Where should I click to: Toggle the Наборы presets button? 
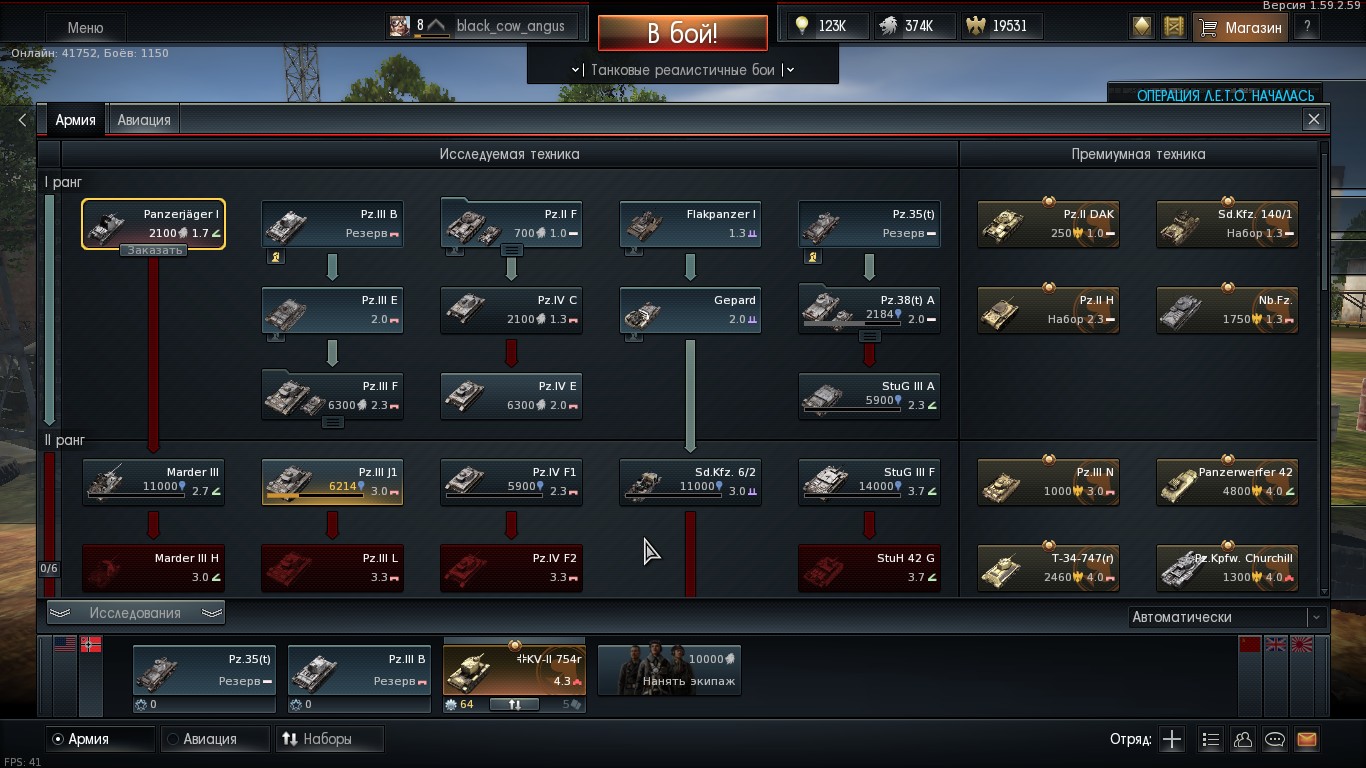coord(330,739)
